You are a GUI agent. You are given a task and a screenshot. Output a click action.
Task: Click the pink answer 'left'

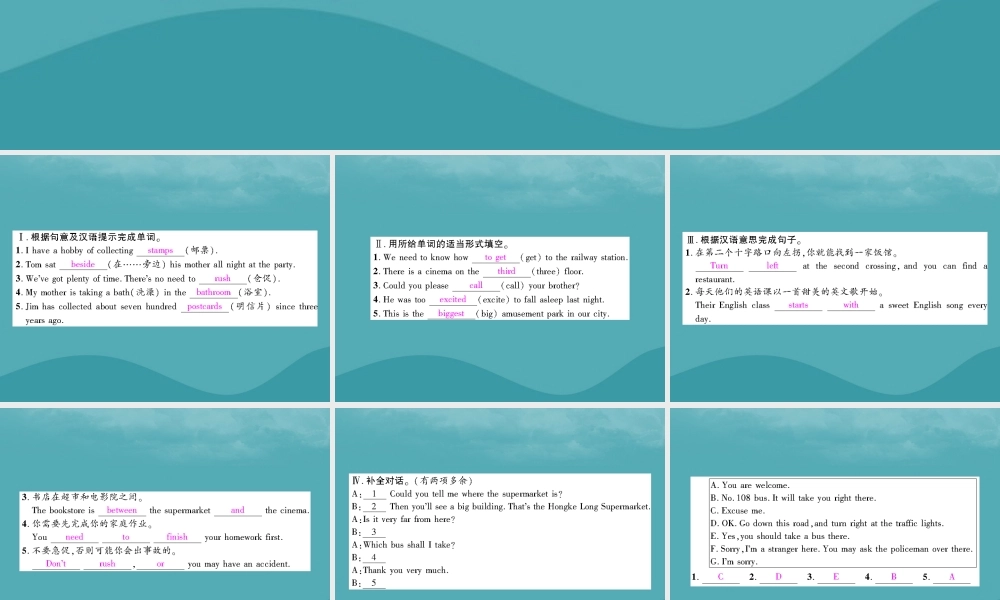point(772,265)
